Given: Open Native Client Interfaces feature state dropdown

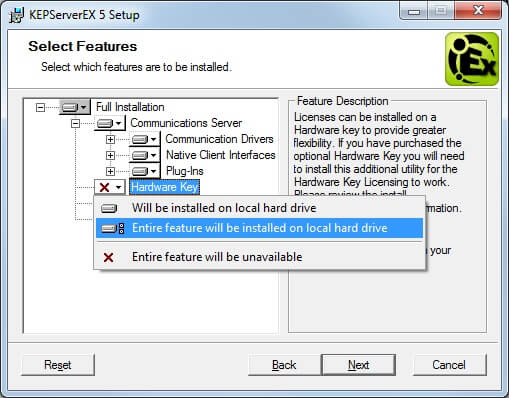Looking at the screenshot, I should point(145,155).
